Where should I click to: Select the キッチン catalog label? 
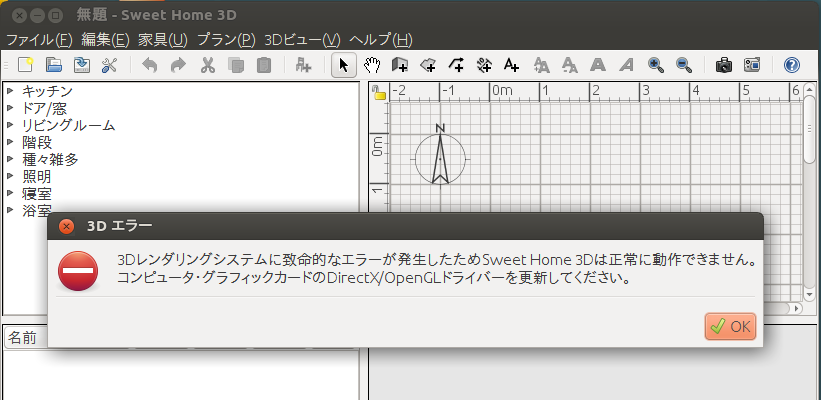click(48, 91)
